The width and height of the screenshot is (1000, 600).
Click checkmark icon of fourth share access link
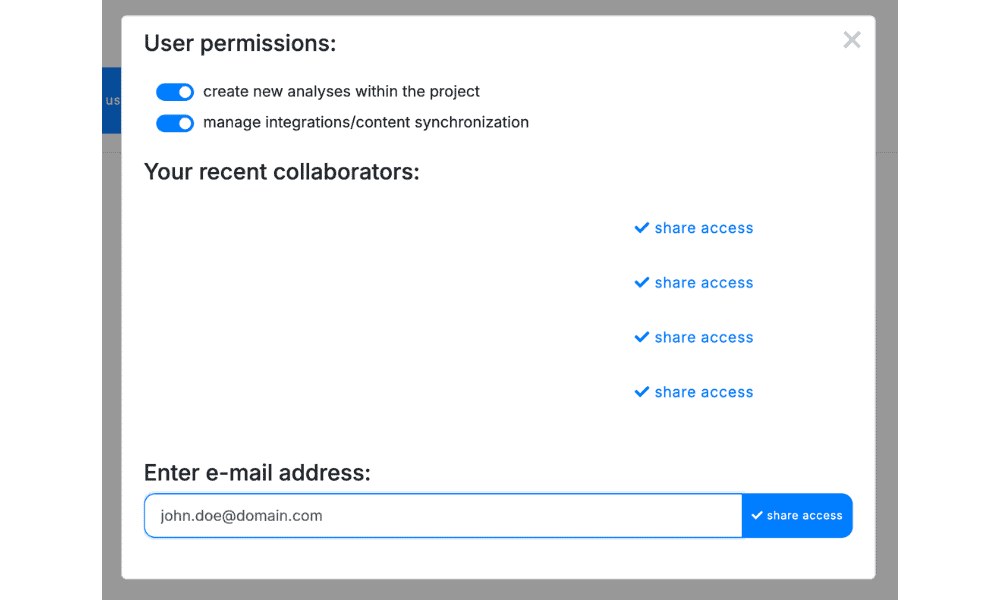[642, 392]
